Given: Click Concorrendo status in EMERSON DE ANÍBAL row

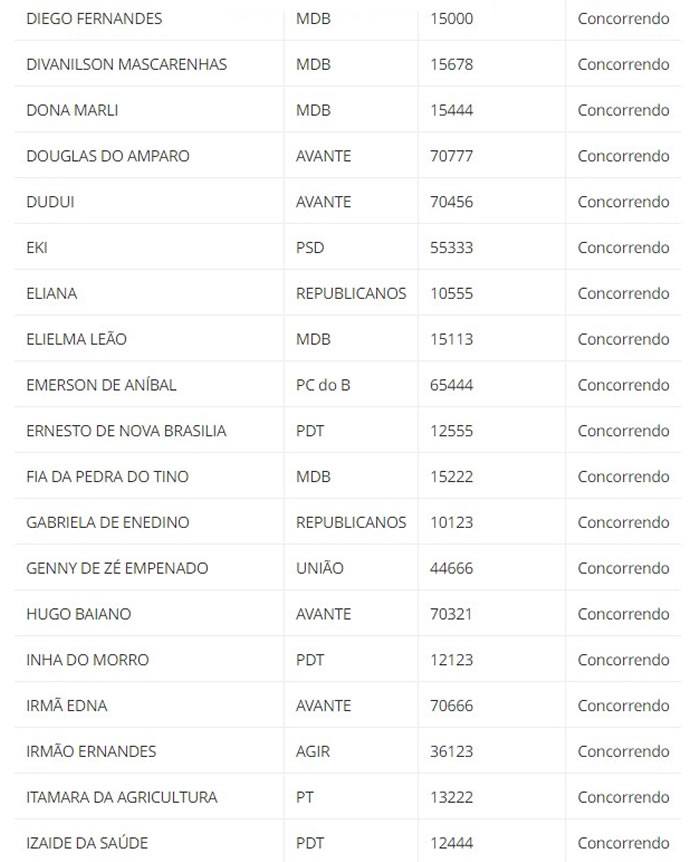Looking at the screenshot, I should (623, 385).
